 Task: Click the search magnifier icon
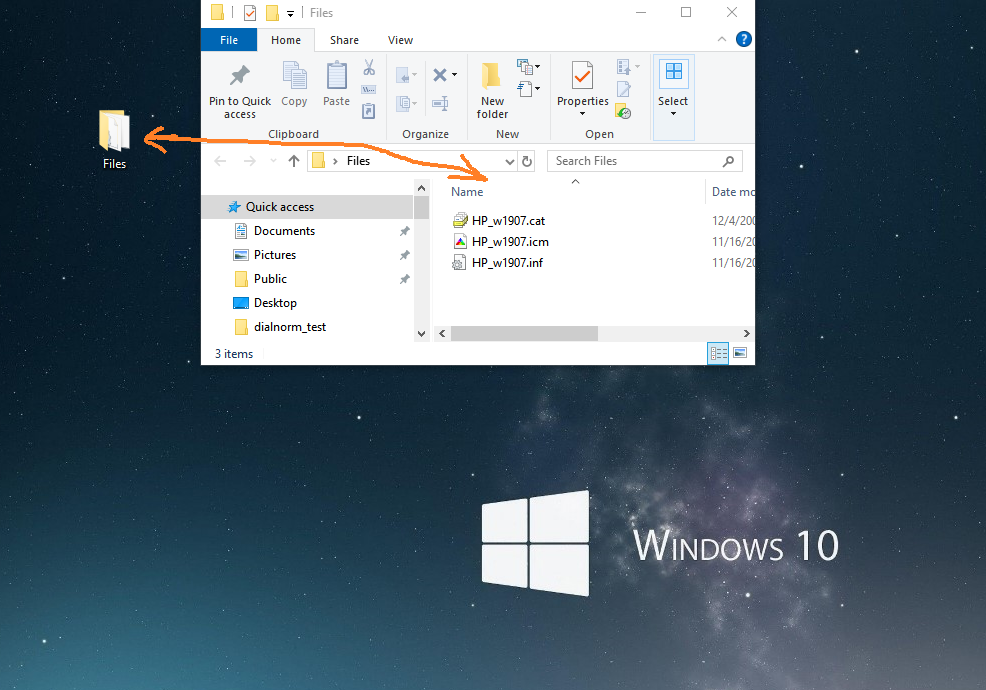(728, 161)
